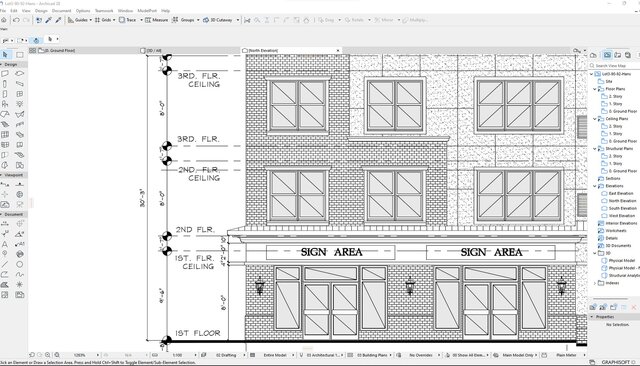
Task: Select the Marquee tool
Action: point(20,55)
